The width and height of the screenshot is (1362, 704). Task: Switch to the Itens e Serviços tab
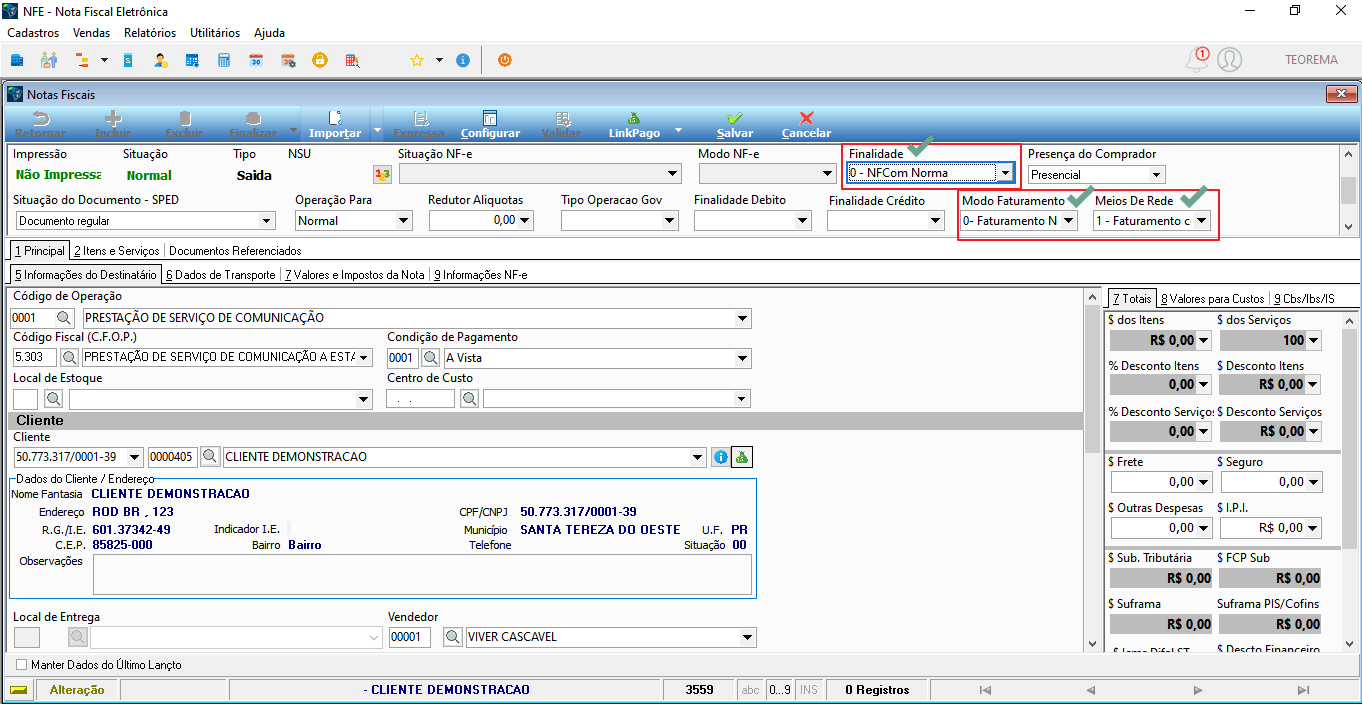117,250
